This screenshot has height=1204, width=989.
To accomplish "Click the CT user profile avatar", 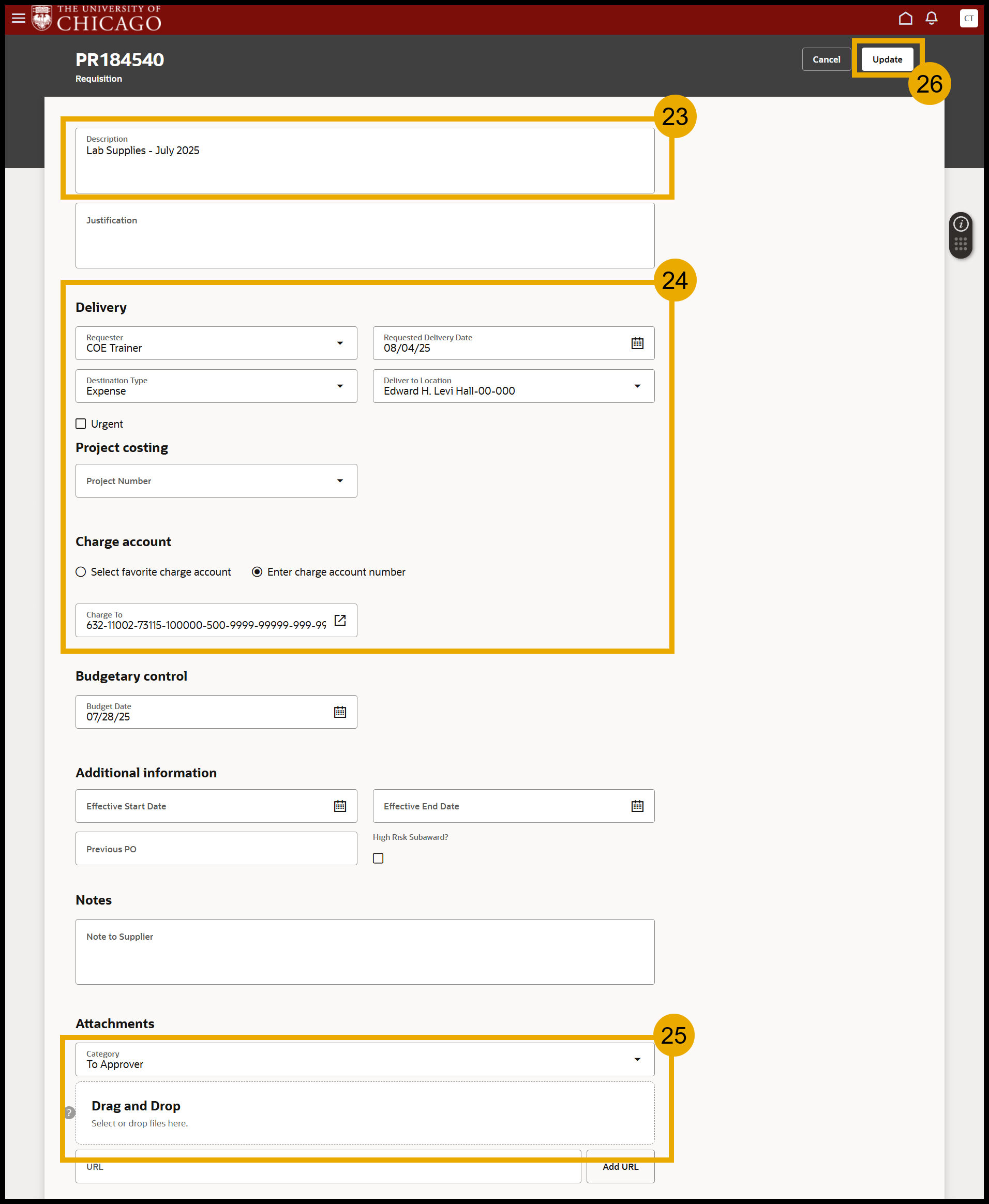I will tap(968, 18).
